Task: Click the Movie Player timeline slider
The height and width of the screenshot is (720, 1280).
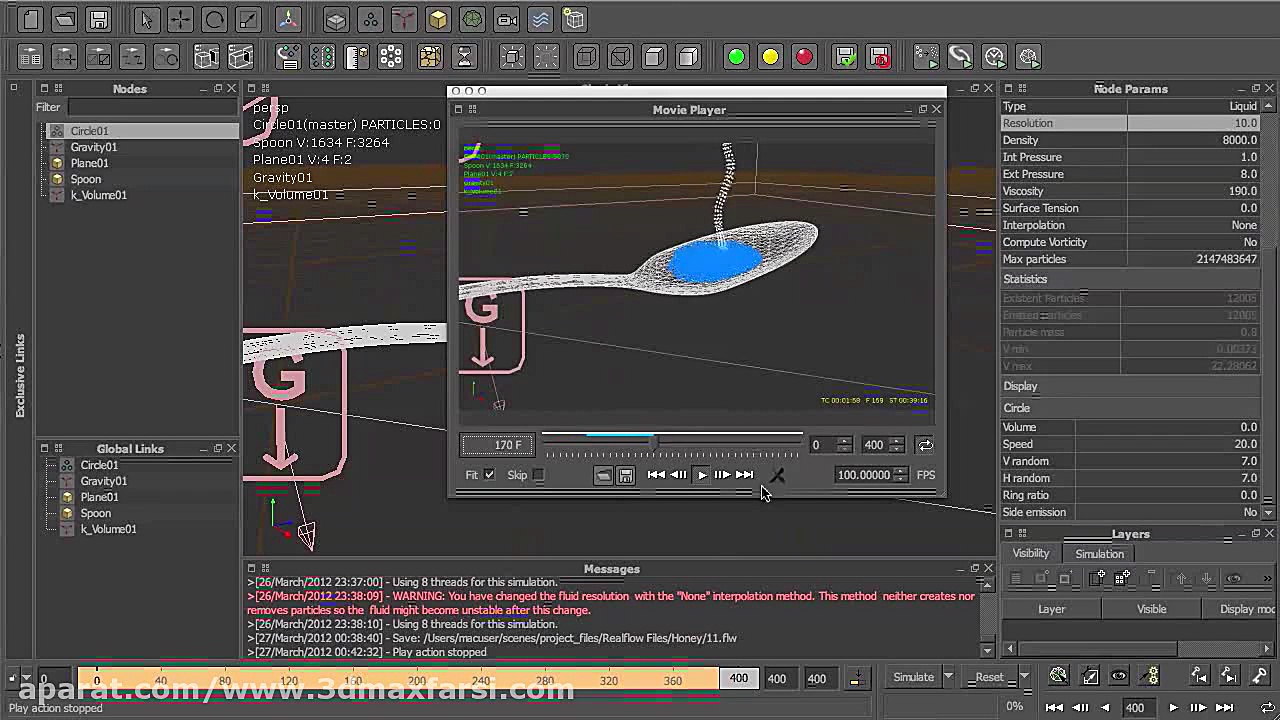Action: [657, 441]
